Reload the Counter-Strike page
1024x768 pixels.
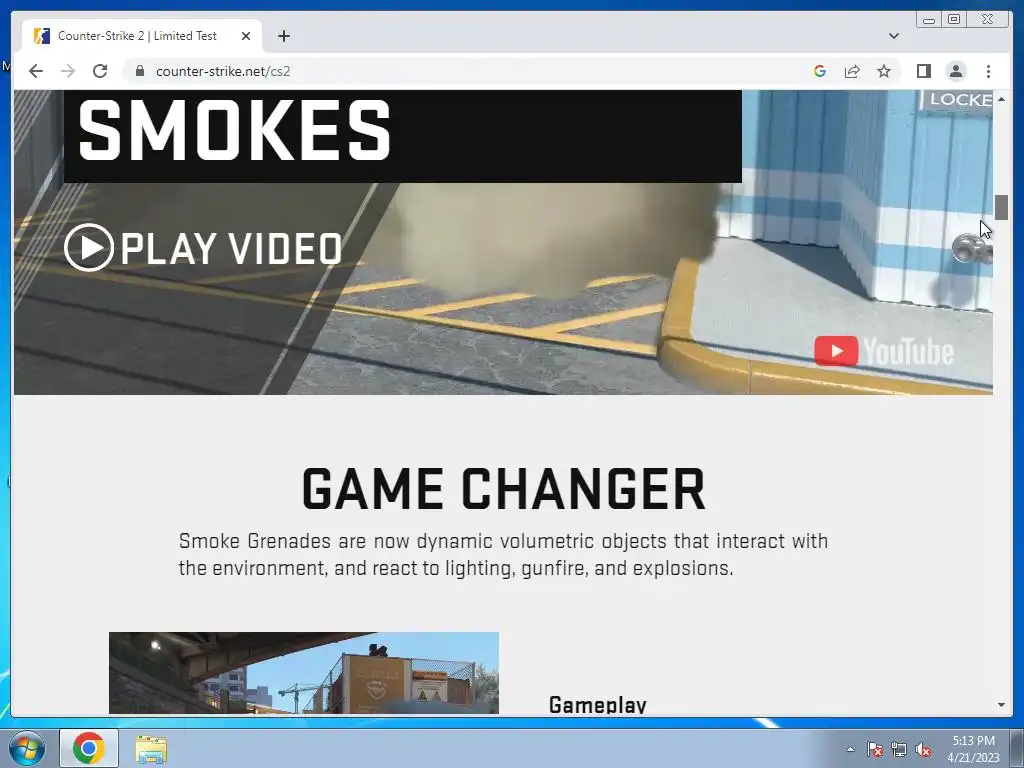click(100, 71)
